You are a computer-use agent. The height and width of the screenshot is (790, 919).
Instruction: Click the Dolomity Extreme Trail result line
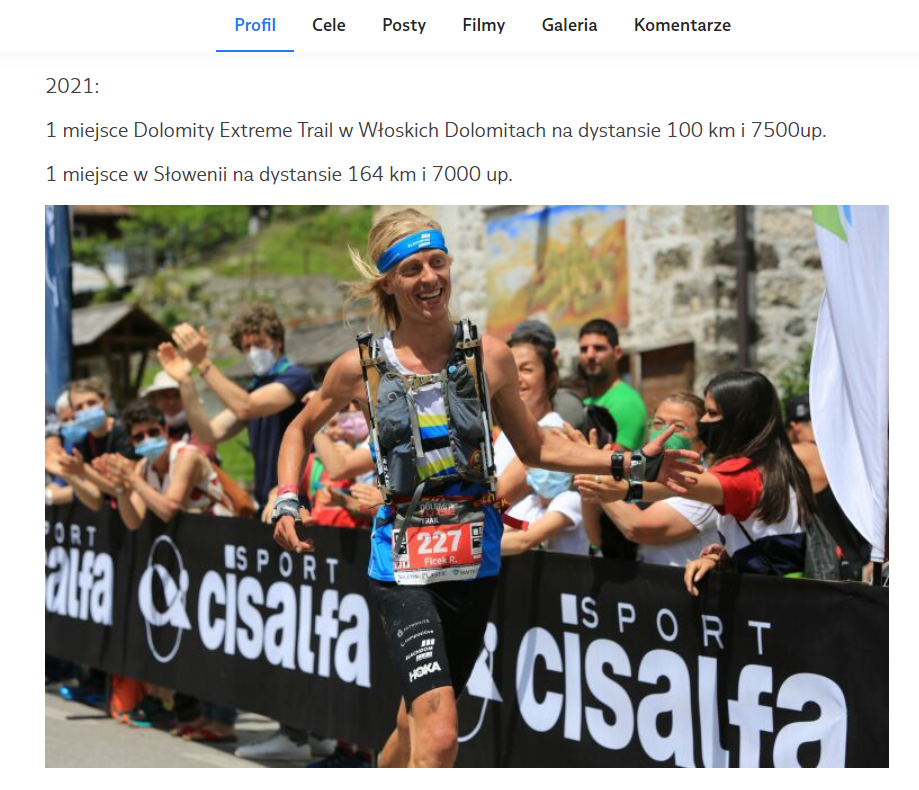(435, 130)
